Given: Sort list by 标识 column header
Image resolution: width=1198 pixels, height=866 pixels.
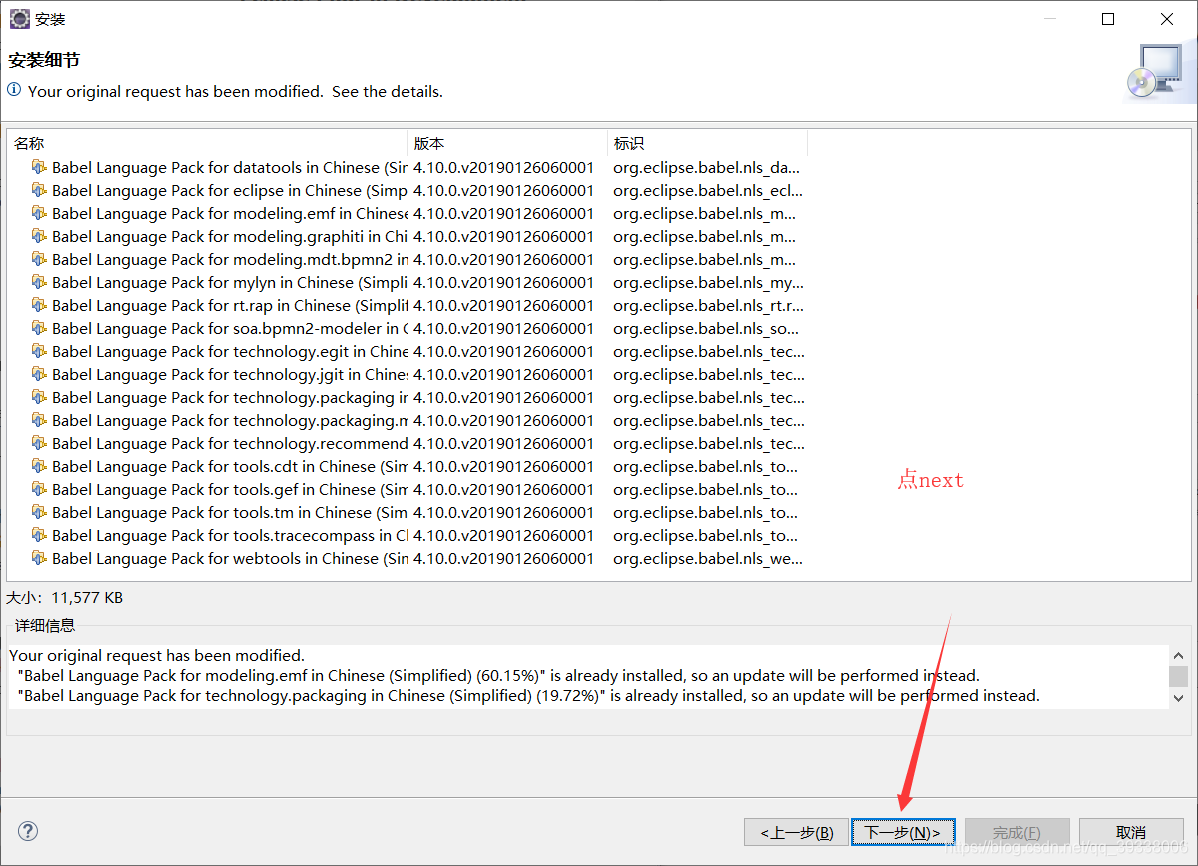Looking at the screenshot, I should click(x=707, y=143).
